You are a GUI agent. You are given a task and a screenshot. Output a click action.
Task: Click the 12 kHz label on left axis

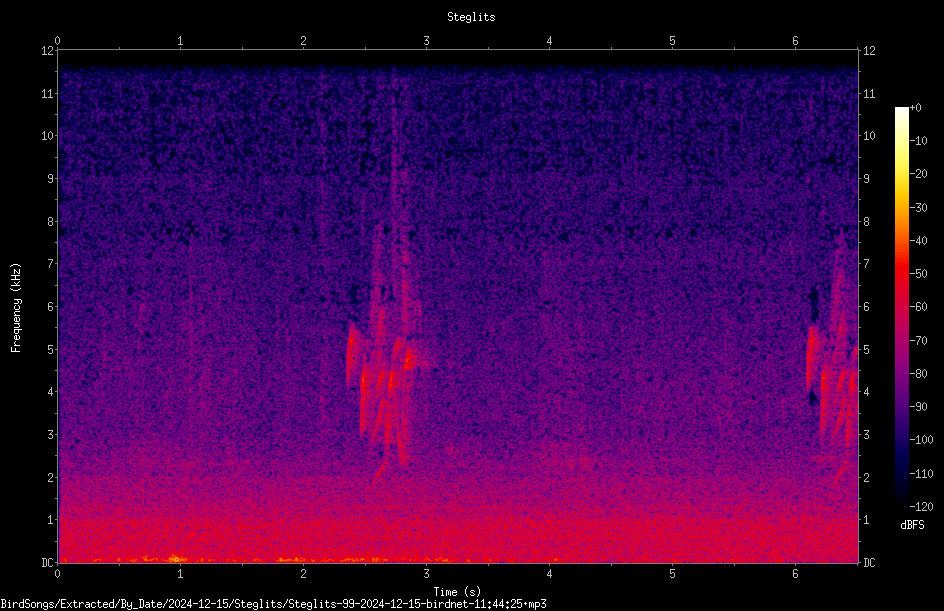pos(48,51)
